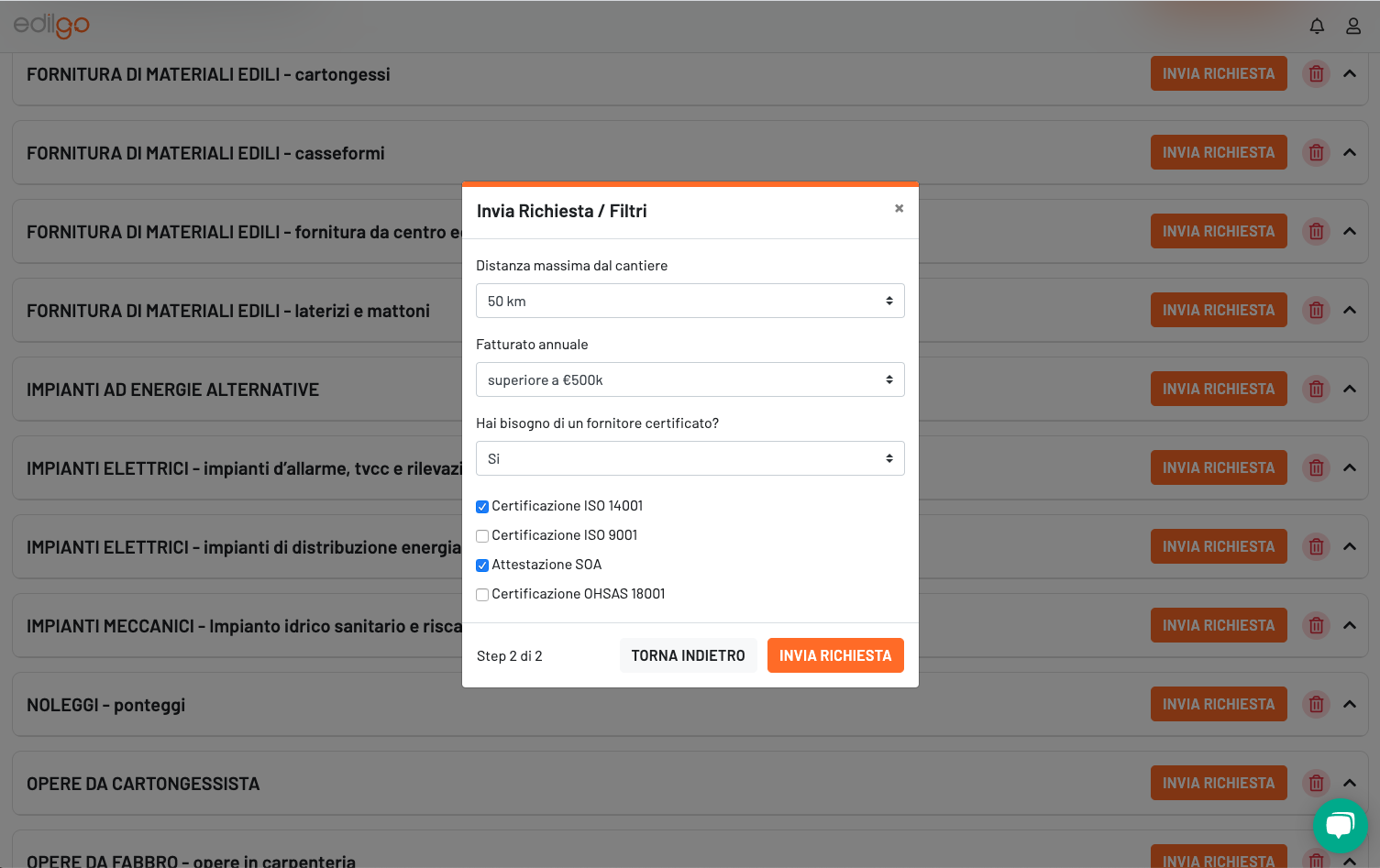The height and width of the screenshot is (868, 1380).
Task: Collapse the casseformi row chevron
Action: click(1350, 153)
